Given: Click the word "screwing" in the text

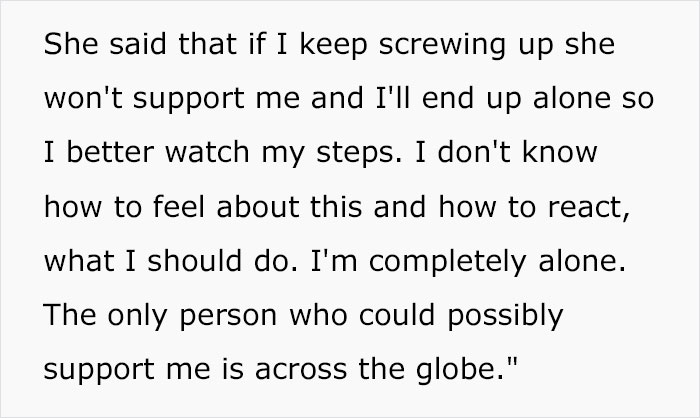Looking at the screenshot, I should [x=442, y=44].
